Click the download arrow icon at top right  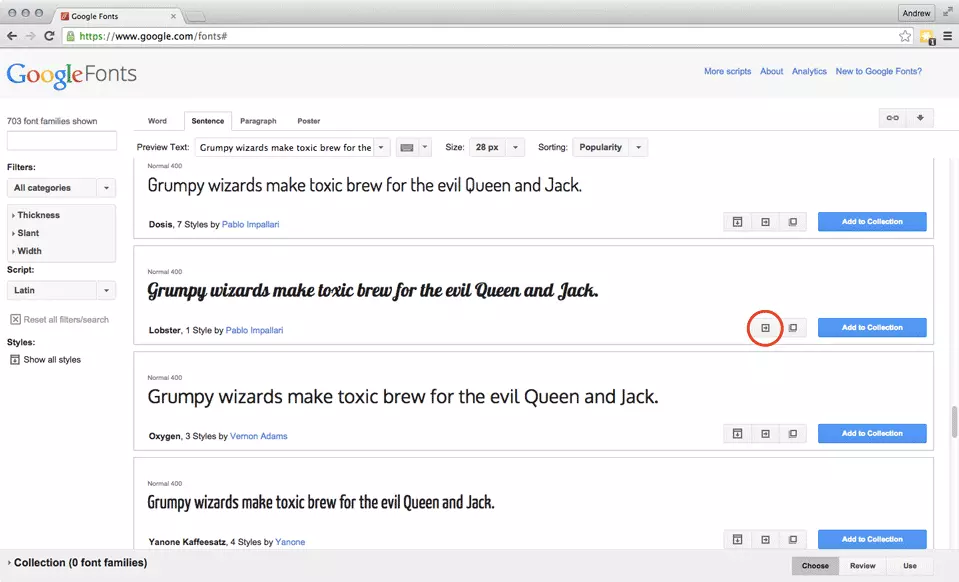coord(920,117)
